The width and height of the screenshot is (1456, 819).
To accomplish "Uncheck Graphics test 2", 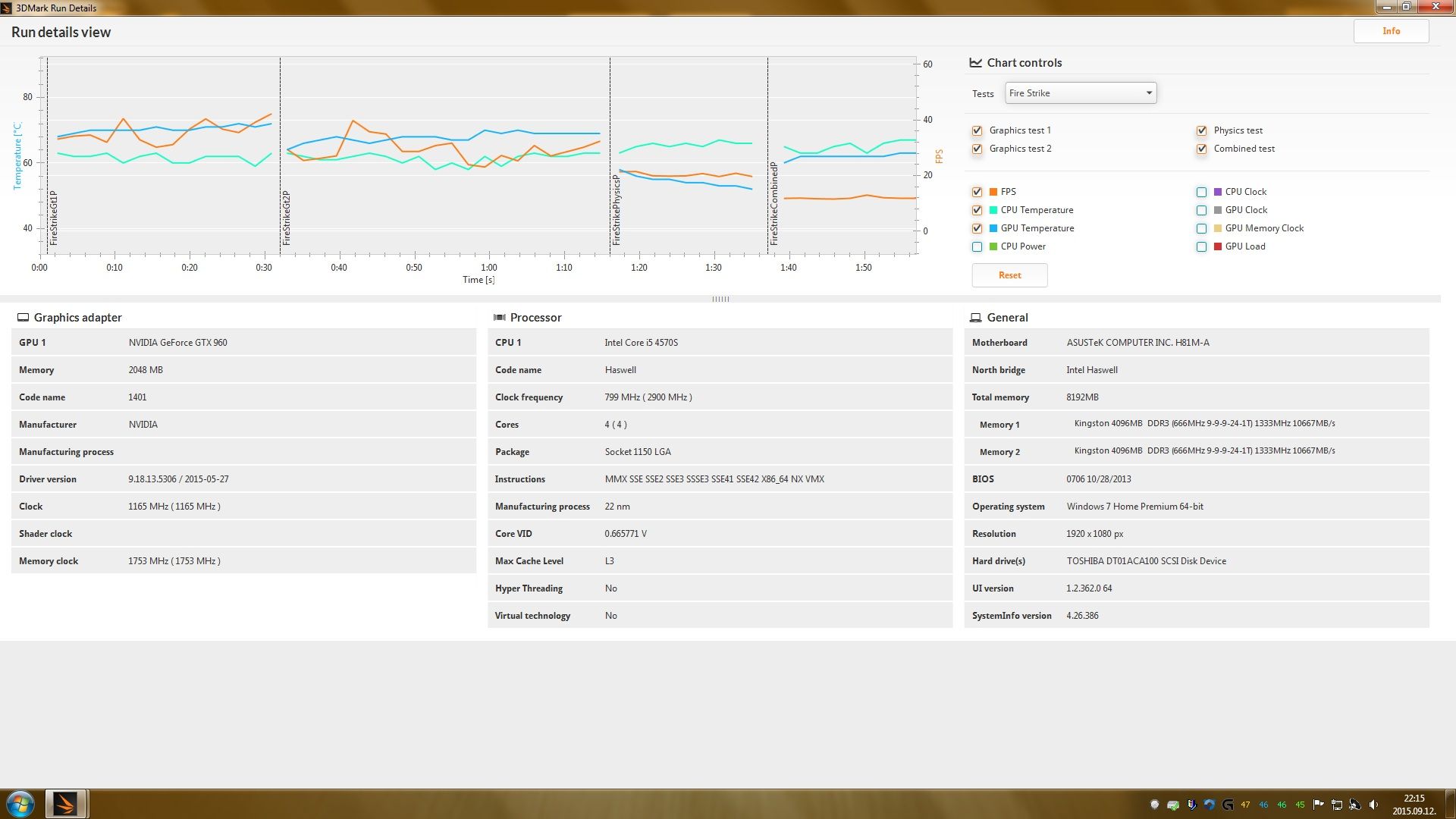I will point(977,149).
